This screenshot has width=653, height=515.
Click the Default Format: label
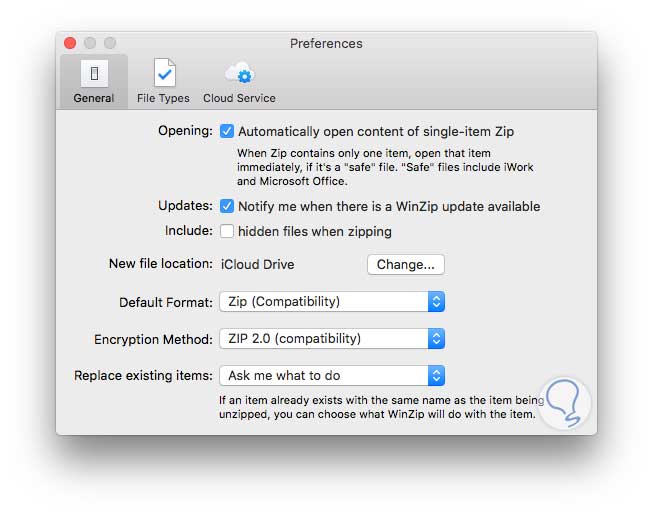[166, 302]
